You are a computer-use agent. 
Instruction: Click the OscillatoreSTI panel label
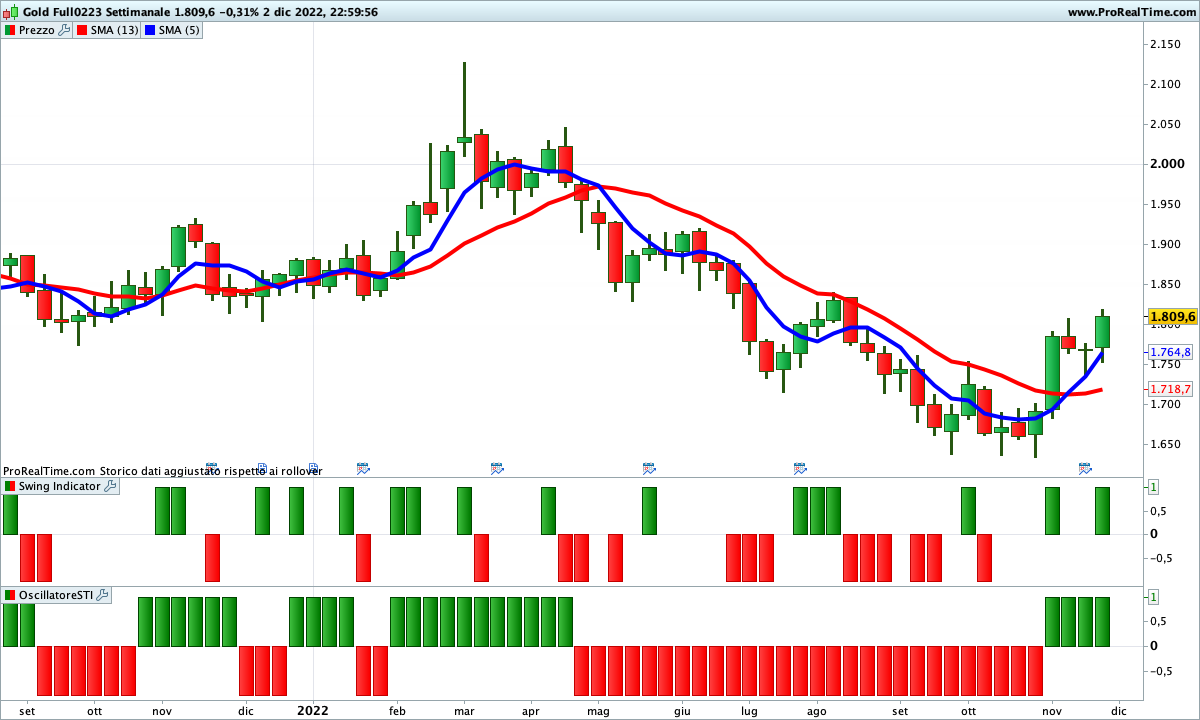(x=56, y=595)
